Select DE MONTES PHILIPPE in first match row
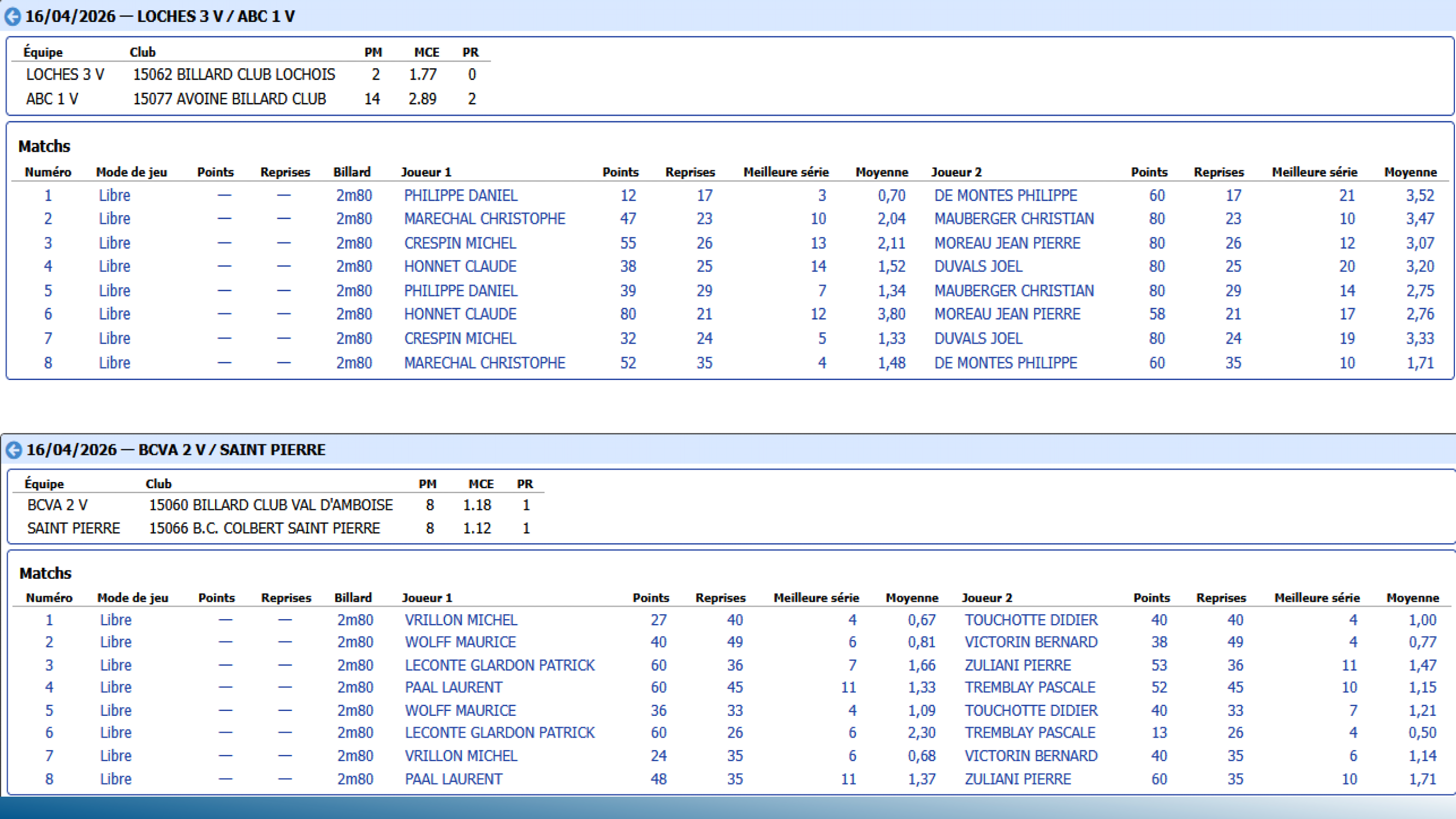Screen dimensions: 1456x819 point(1005,195)
